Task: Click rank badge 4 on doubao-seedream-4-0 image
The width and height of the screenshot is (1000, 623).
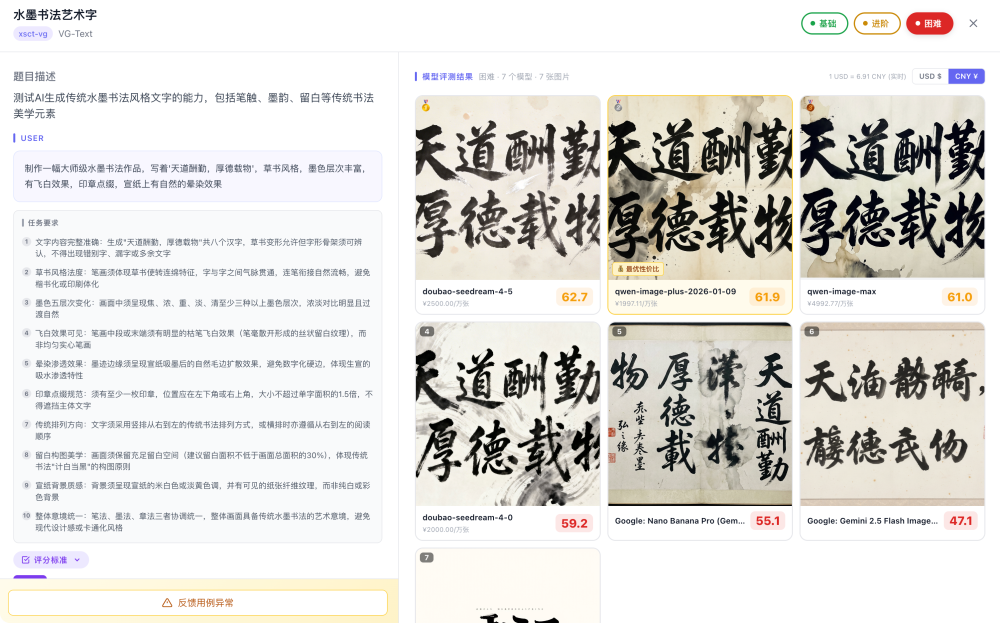Action: [x=425, y=333]
